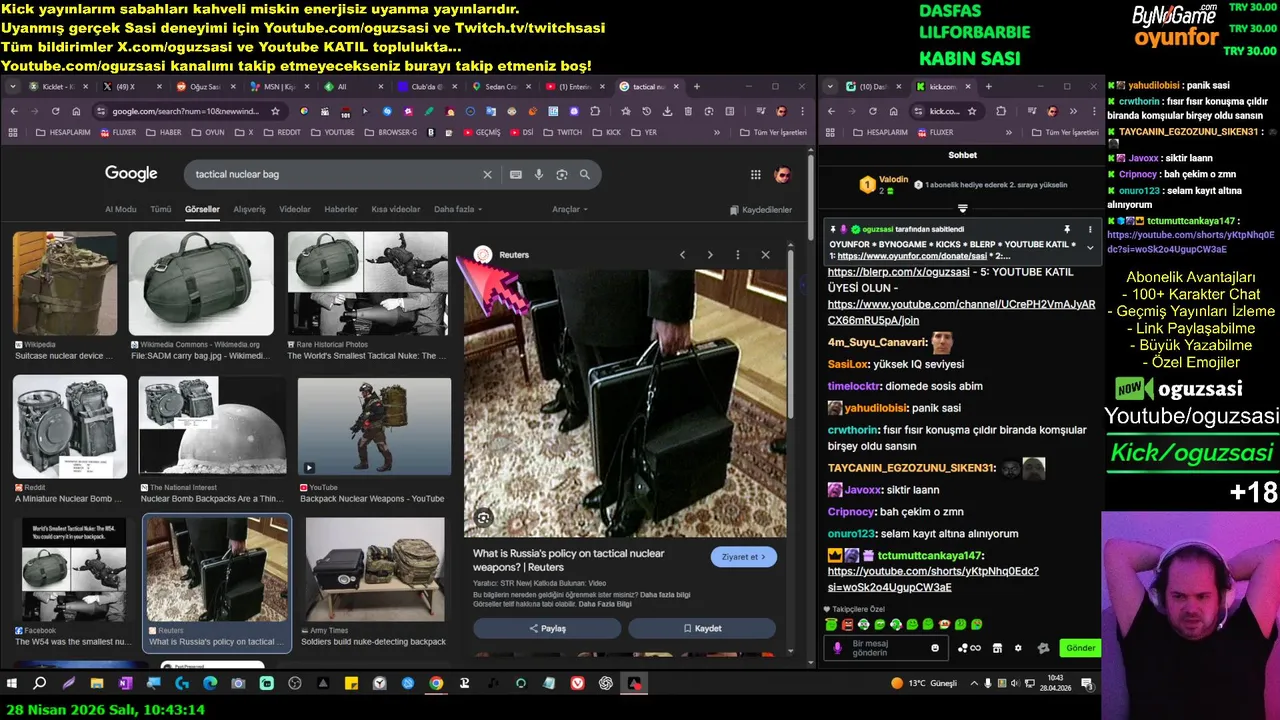Open Google Lens image search
The height and width of the screenshot is (720, 1280).
(x=562, y=174)
